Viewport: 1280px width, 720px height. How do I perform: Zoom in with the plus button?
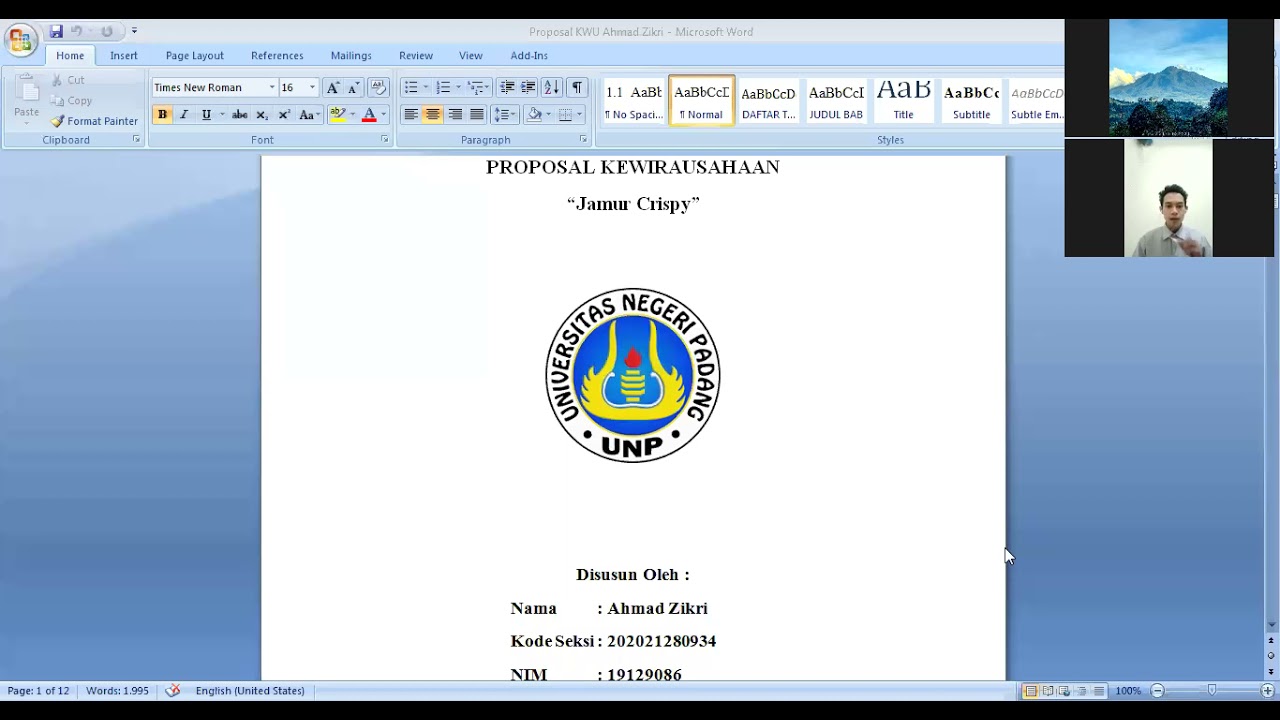(1267, 691)
